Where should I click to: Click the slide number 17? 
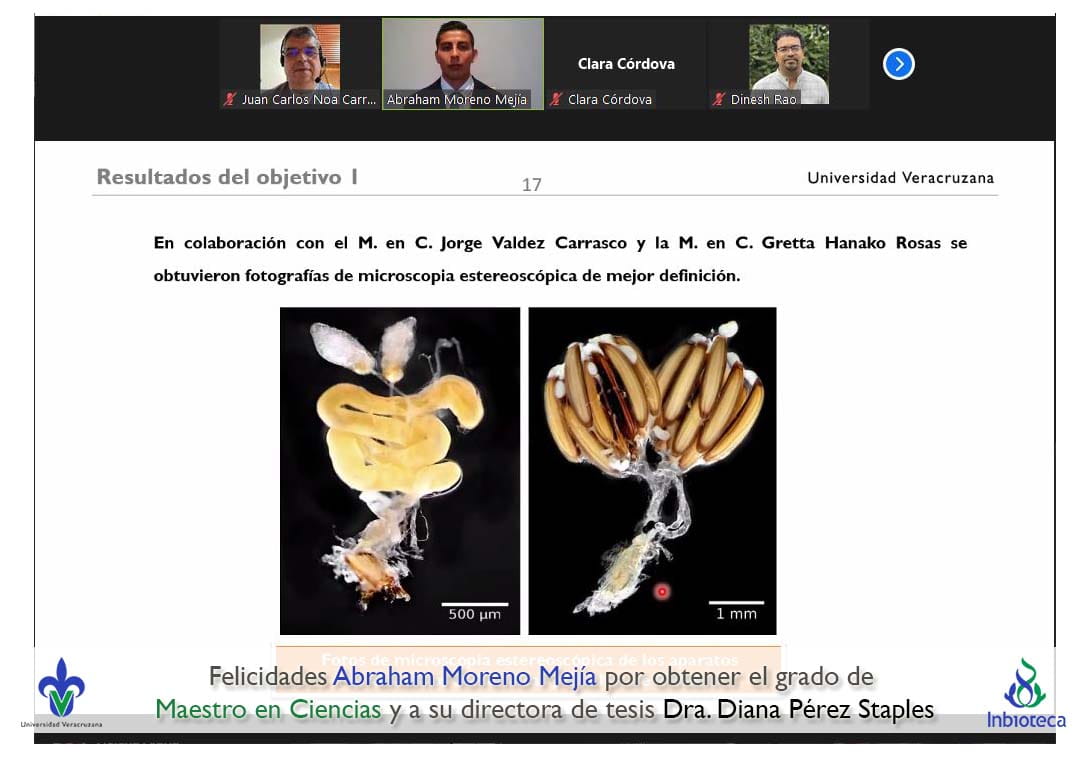pos(532,184)
